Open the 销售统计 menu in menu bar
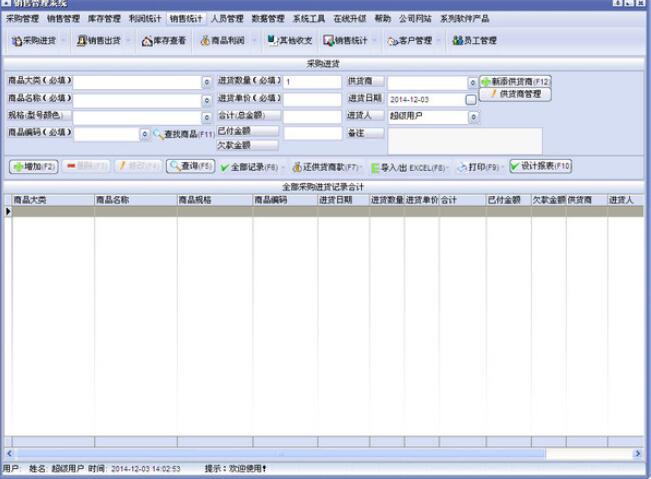Viewport: 651px width, 479px height. 186,19
